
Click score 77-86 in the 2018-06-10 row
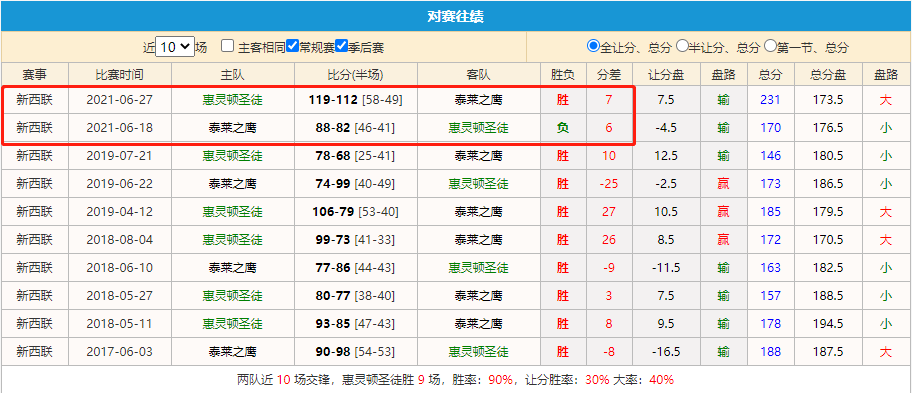333,267
